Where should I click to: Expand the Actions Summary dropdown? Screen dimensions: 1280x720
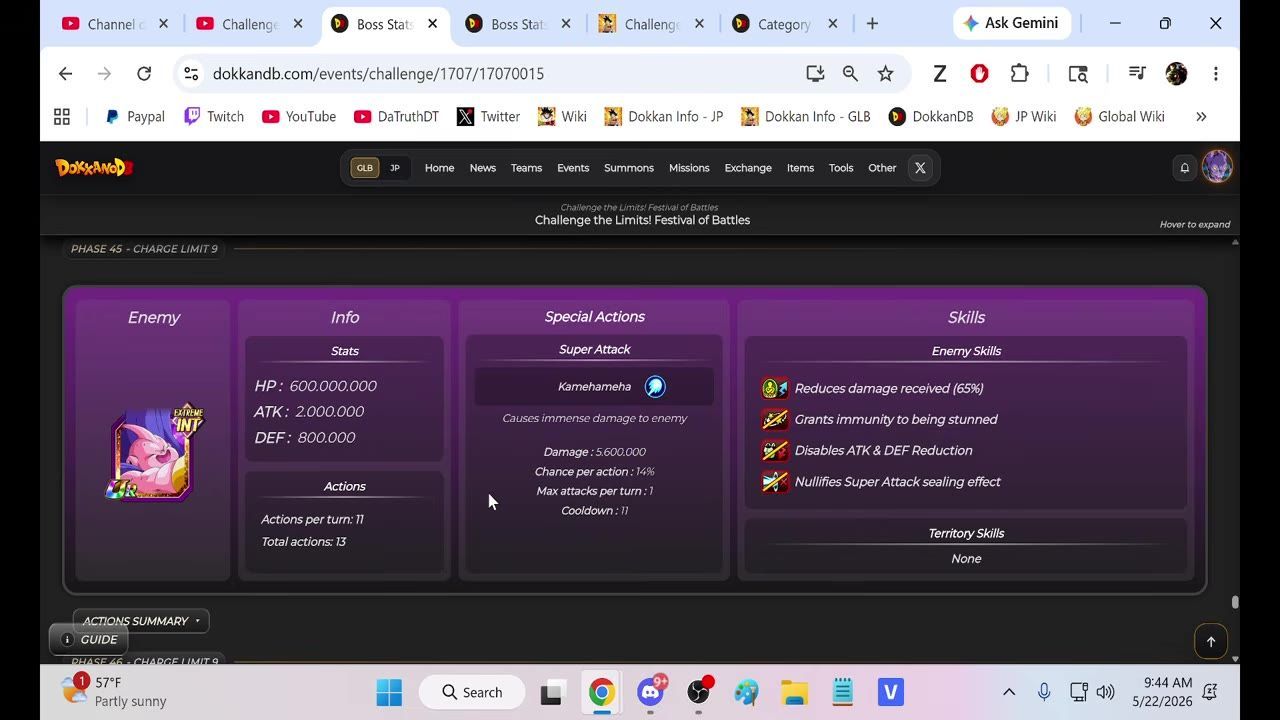(141, 621)
